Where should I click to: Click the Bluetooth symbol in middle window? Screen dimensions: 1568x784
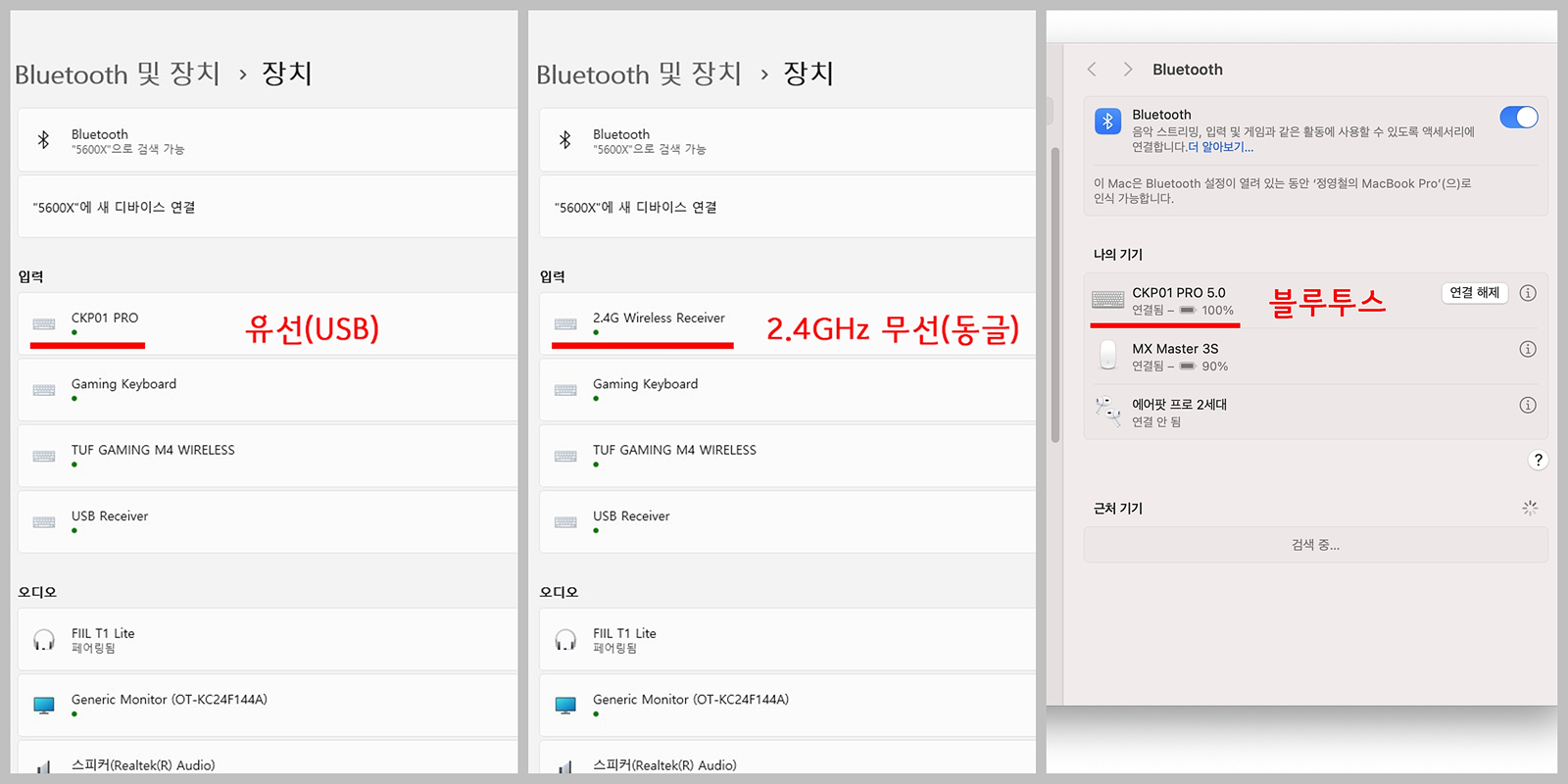coord(564,140)
